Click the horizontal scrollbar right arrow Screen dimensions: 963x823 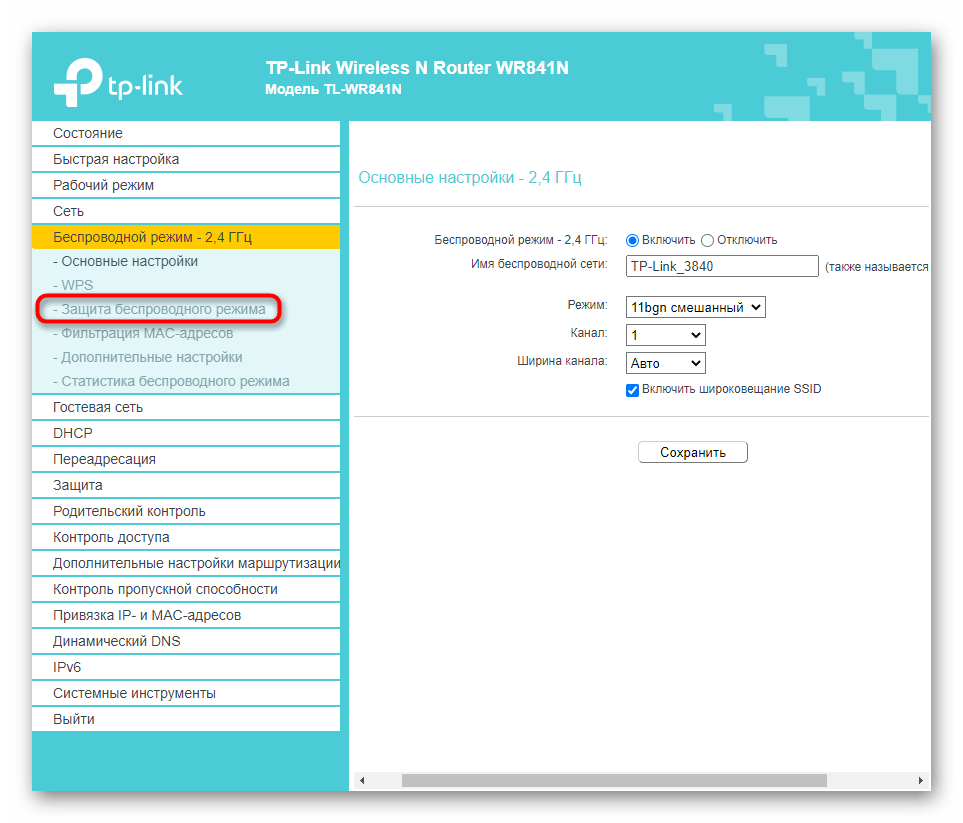coord(921,780)
